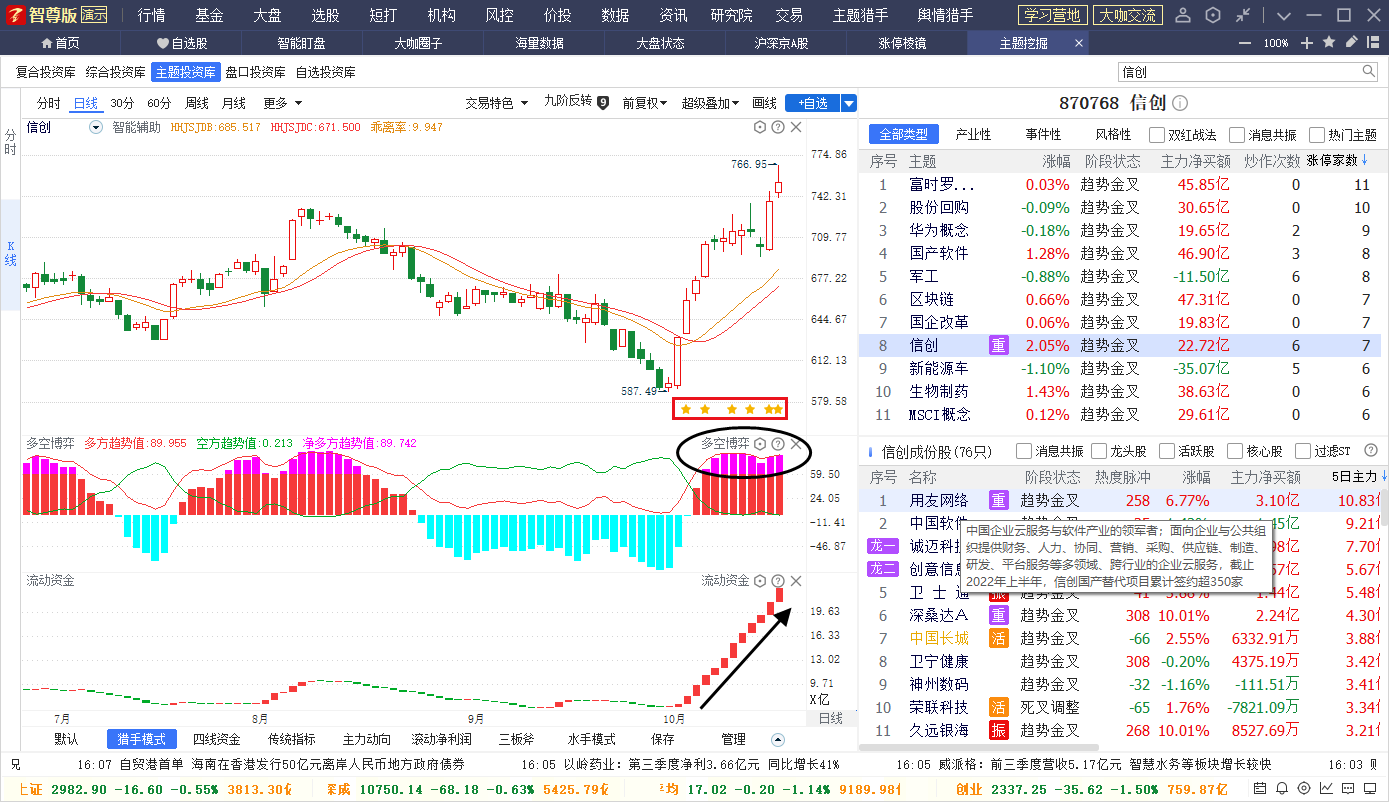Switch to the 涨停榜镜 tab

click(x=902, y=43)
